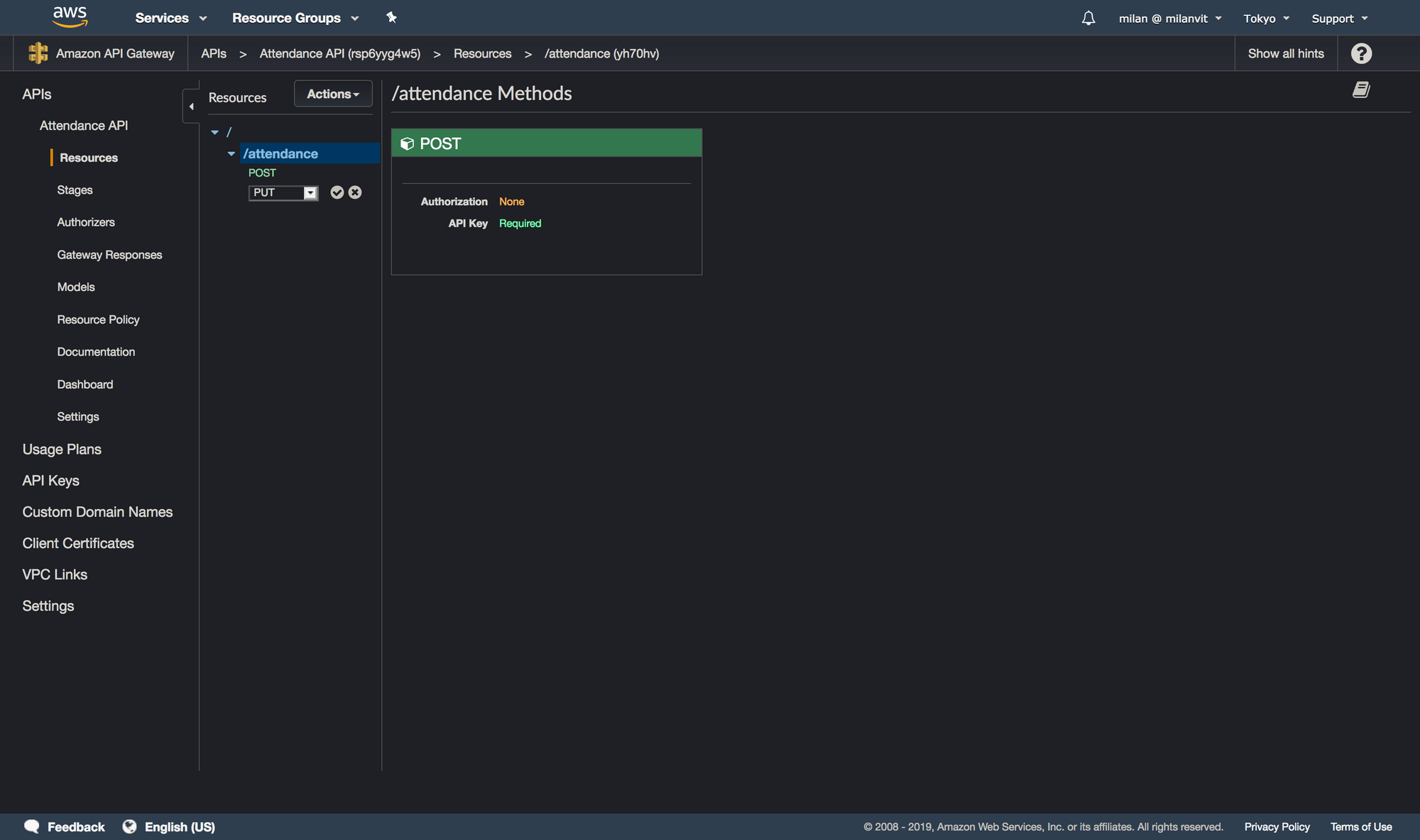Open the Models sidebar item

tap(76, 287)
